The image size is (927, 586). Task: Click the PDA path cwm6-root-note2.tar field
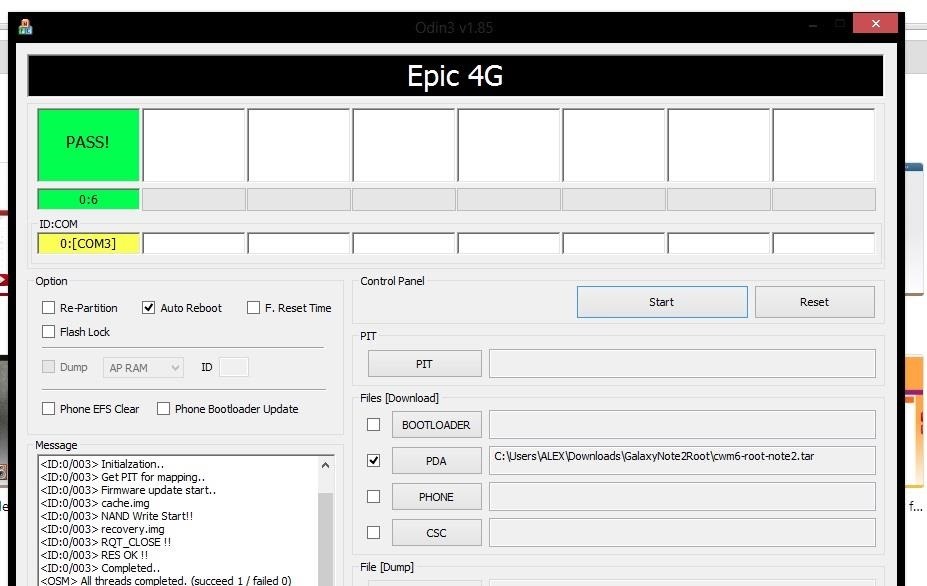coord(682,460)
